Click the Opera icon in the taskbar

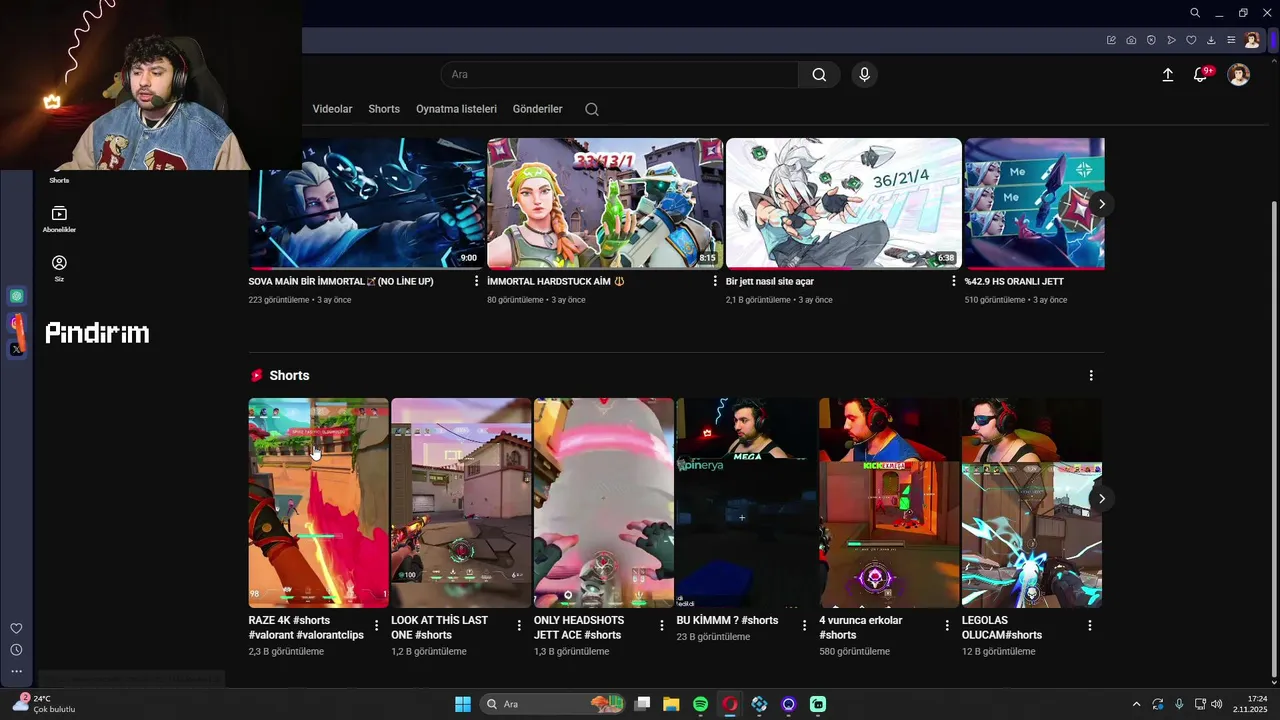tap(730, 704)
